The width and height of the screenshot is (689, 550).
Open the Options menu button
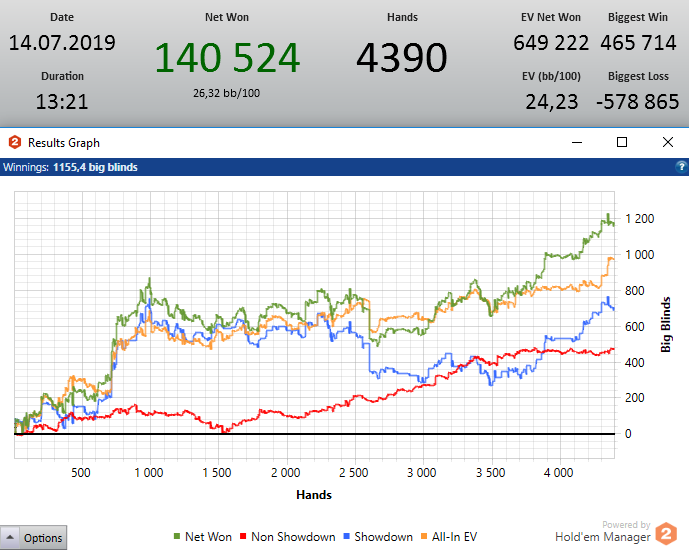[x=33, y=537]
